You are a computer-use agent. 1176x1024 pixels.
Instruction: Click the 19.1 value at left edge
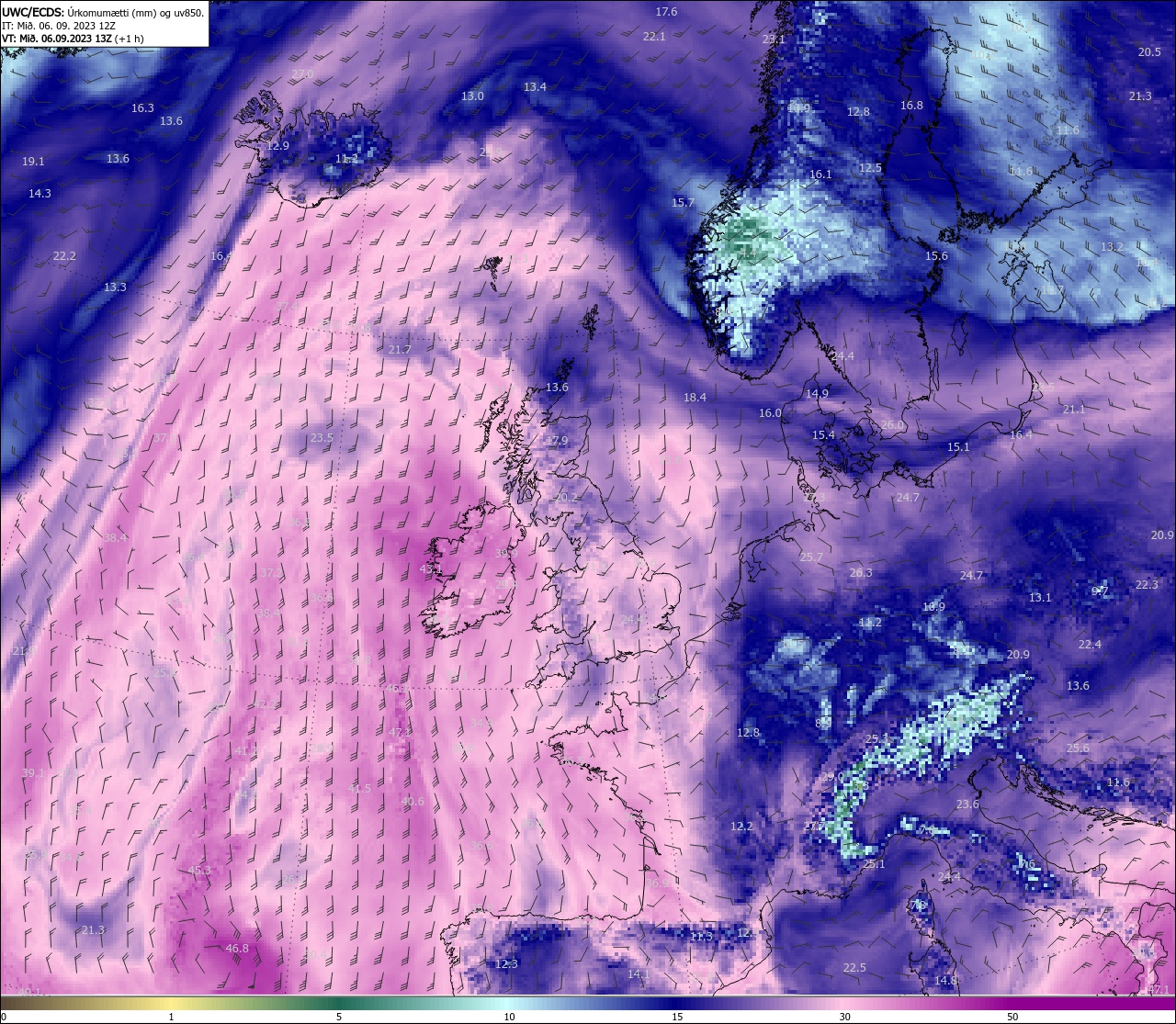33,162
